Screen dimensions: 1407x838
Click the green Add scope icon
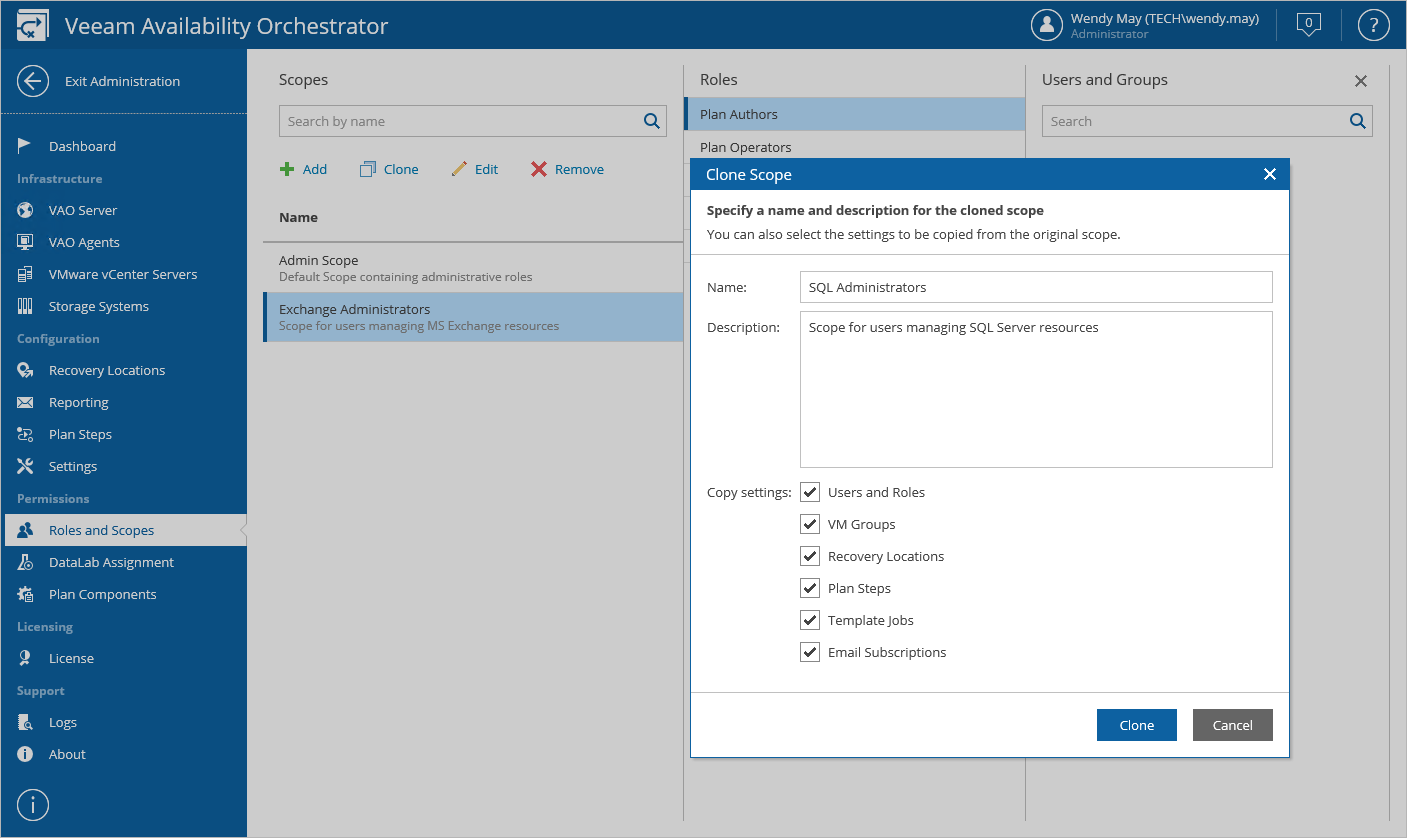(x=287, y=169)
